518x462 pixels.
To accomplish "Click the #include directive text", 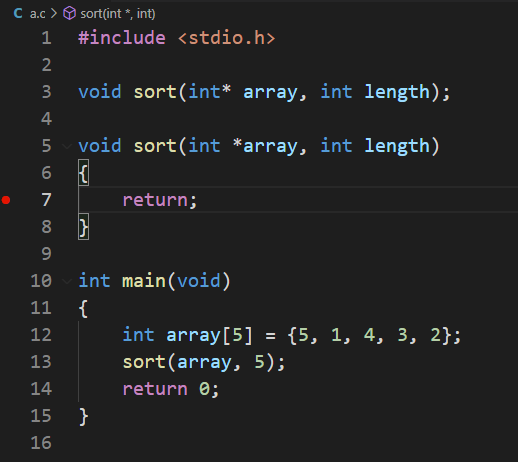I will 122,38.
